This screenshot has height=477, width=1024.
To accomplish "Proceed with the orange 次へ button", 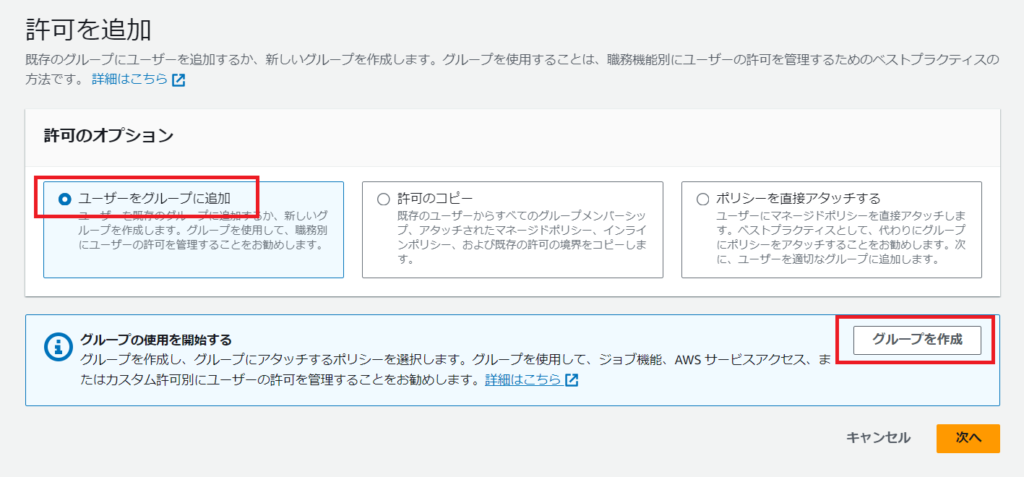I will tap(967, 438).
